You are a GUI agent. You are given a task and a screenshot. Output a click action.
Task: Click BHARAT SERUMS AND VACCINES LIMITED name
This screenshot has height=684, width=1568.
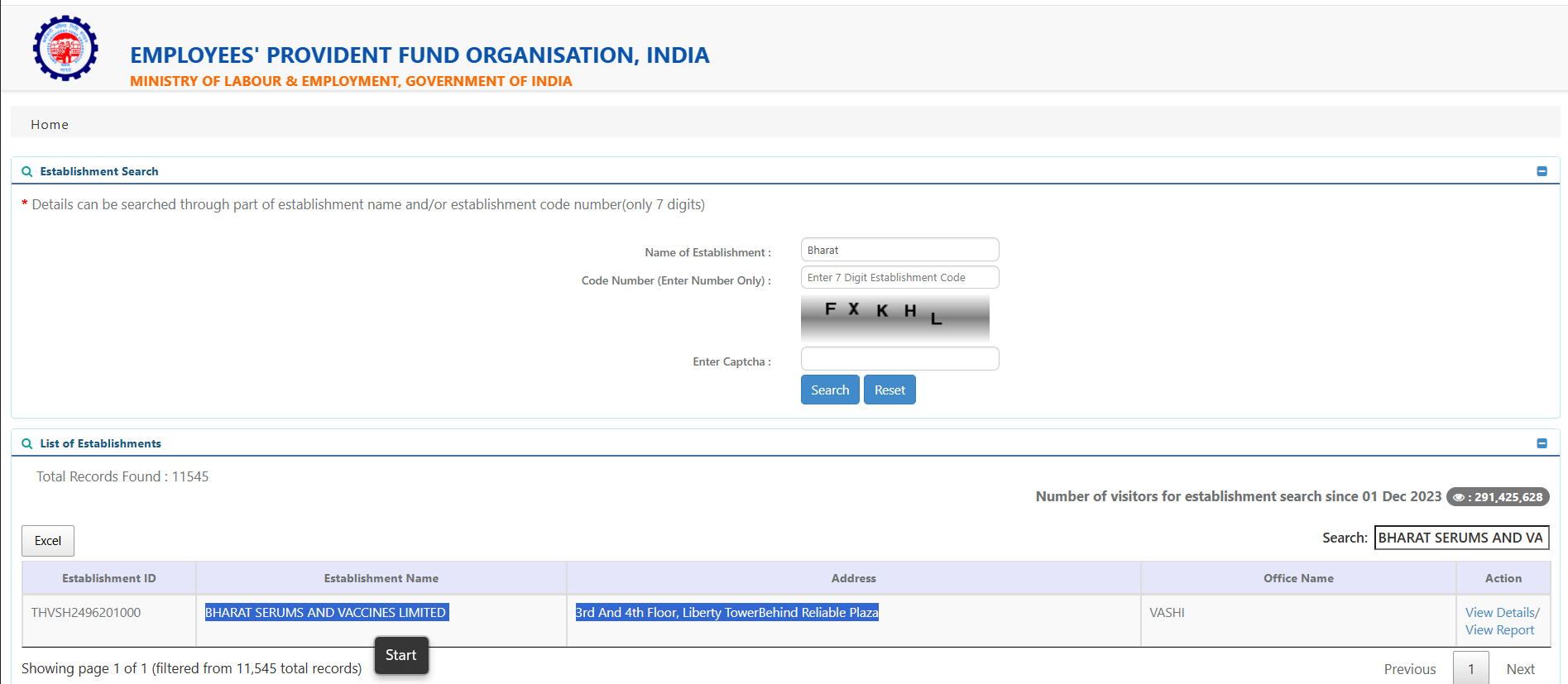[x=326, y=613]
